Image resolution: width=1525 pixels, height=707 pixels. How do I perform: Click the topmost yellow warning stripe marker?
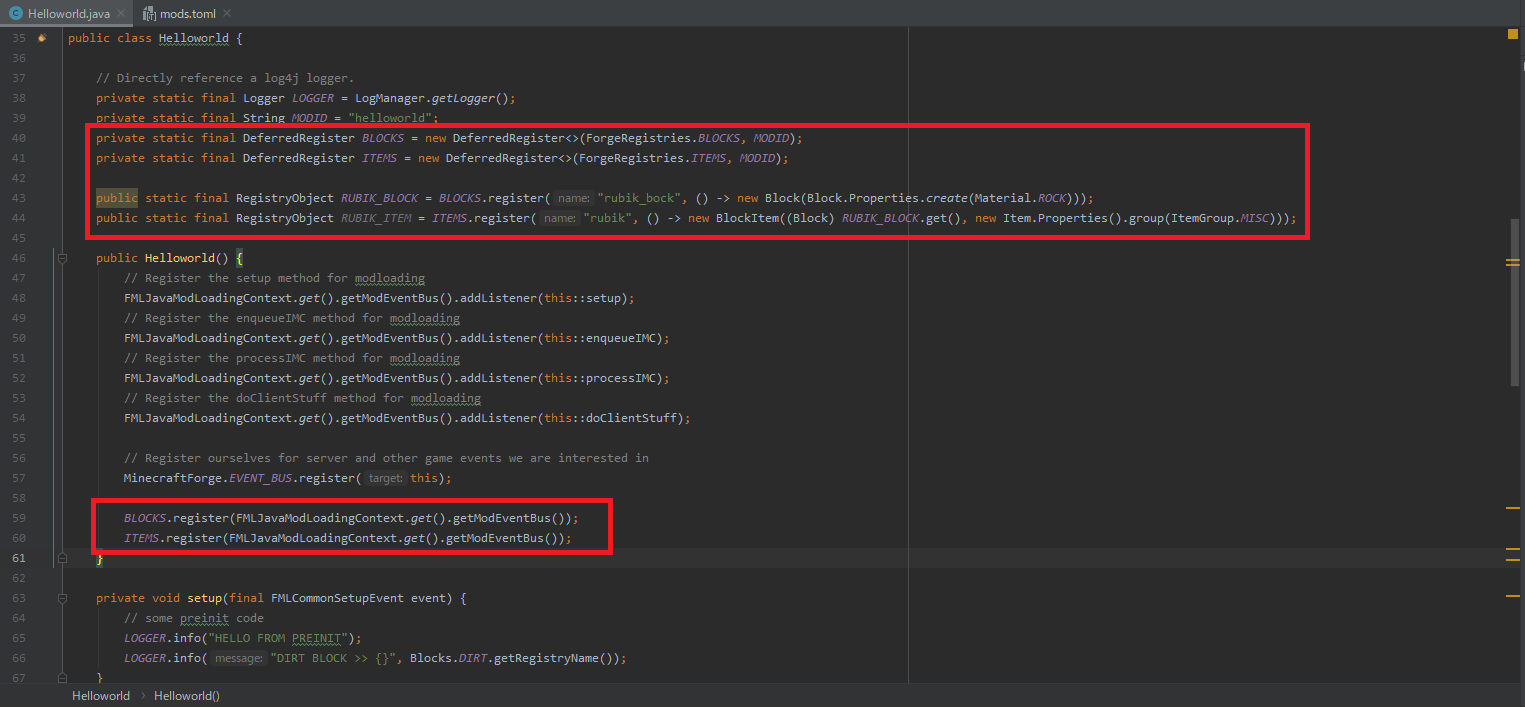(x=1512, y=262)
